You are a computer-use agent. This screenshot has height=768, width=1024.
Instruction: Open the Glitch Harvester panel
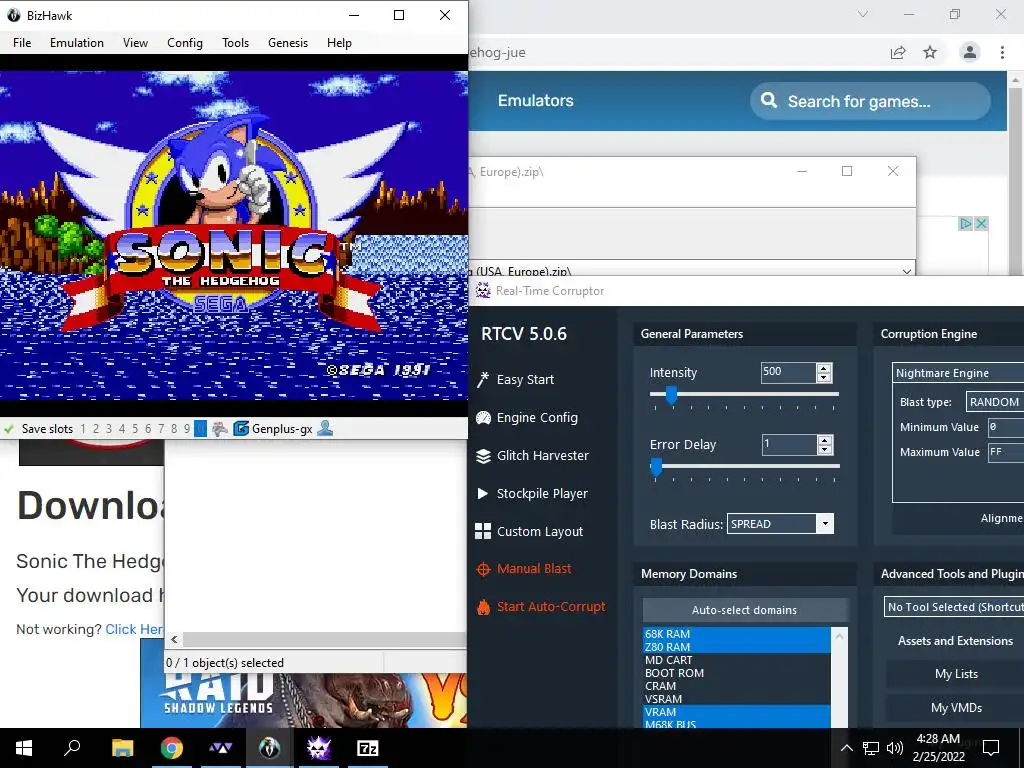point(533,456)
